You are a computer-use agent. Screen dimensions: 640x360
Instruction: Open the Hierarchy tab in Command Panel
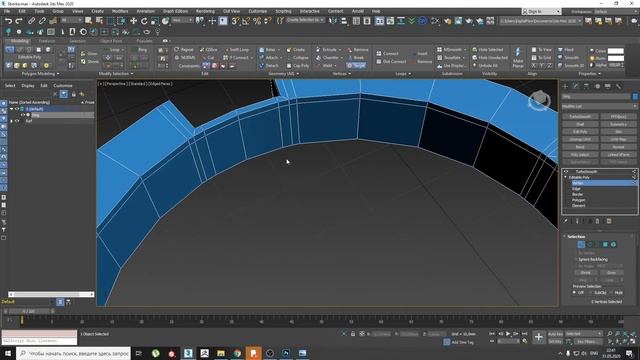tap(587, 86)
